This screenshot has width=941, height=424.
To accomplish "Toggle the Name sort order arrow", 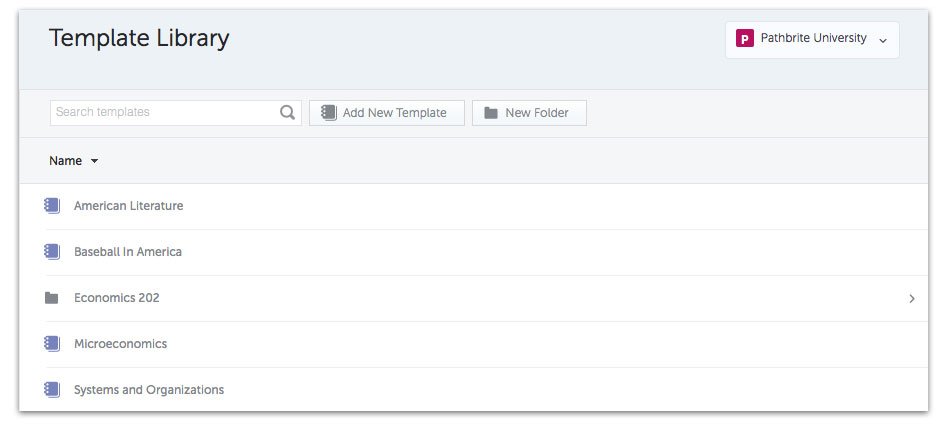I will [x=94, y=161].
